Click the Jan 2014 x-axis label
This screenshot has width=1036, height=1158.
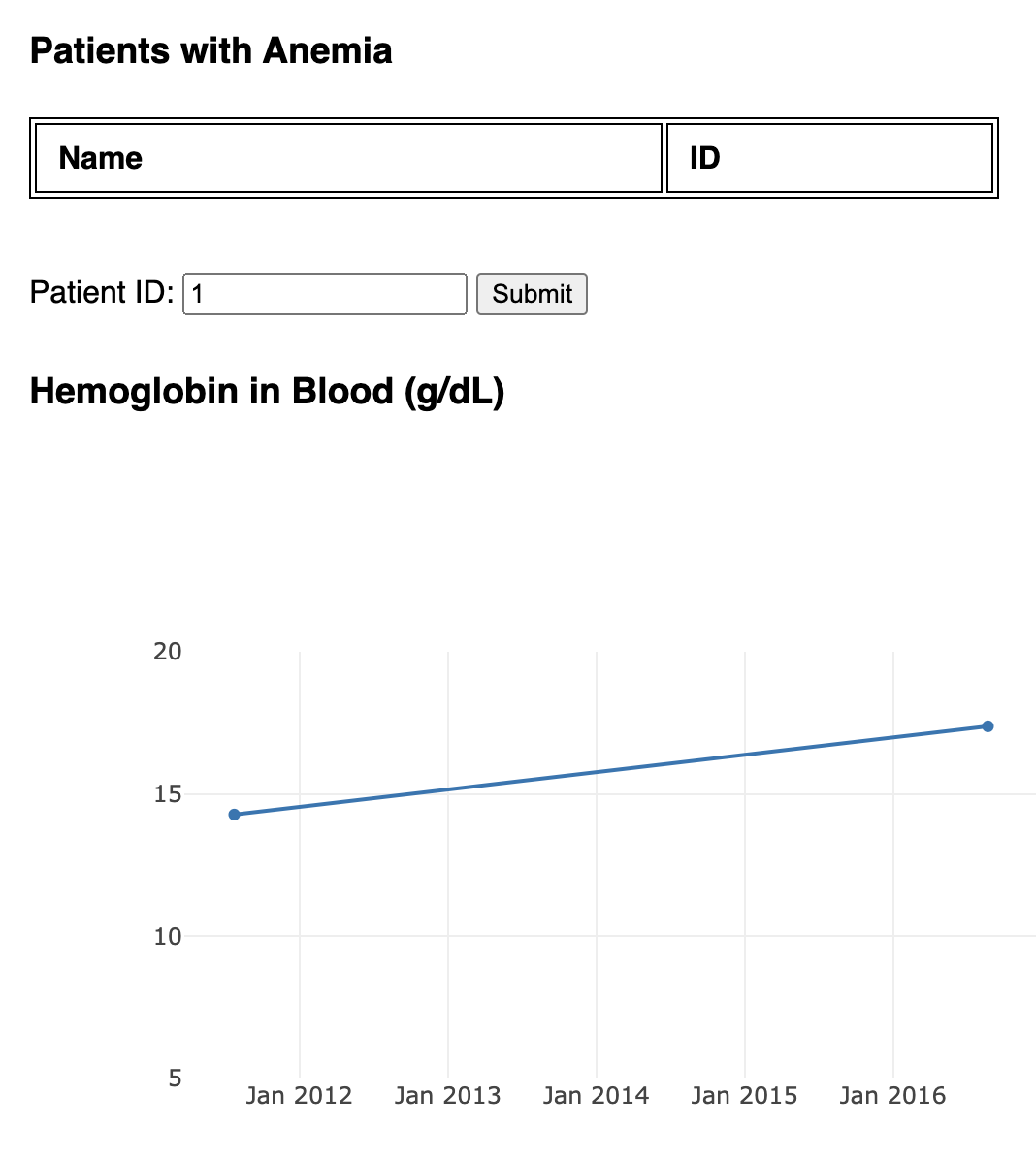[596, 1096]
